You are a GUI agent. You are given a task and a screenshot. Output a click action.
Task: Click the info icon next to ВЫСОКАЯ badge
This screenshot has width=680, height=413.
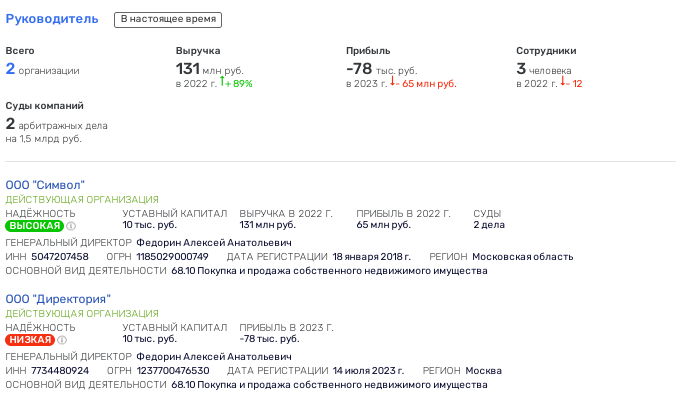(71, 226)
